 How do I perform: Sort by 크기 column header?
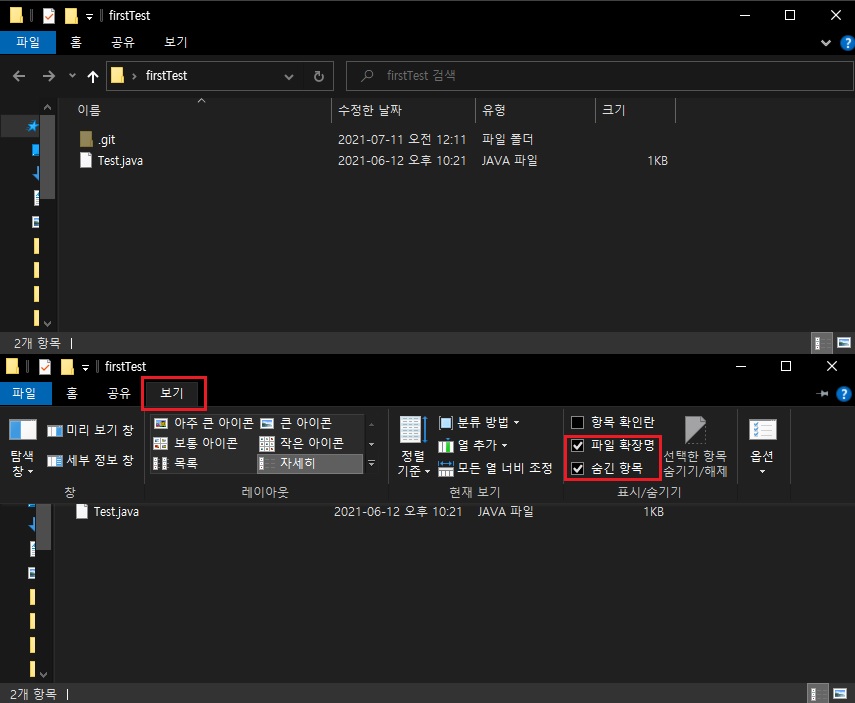[613, 110]
